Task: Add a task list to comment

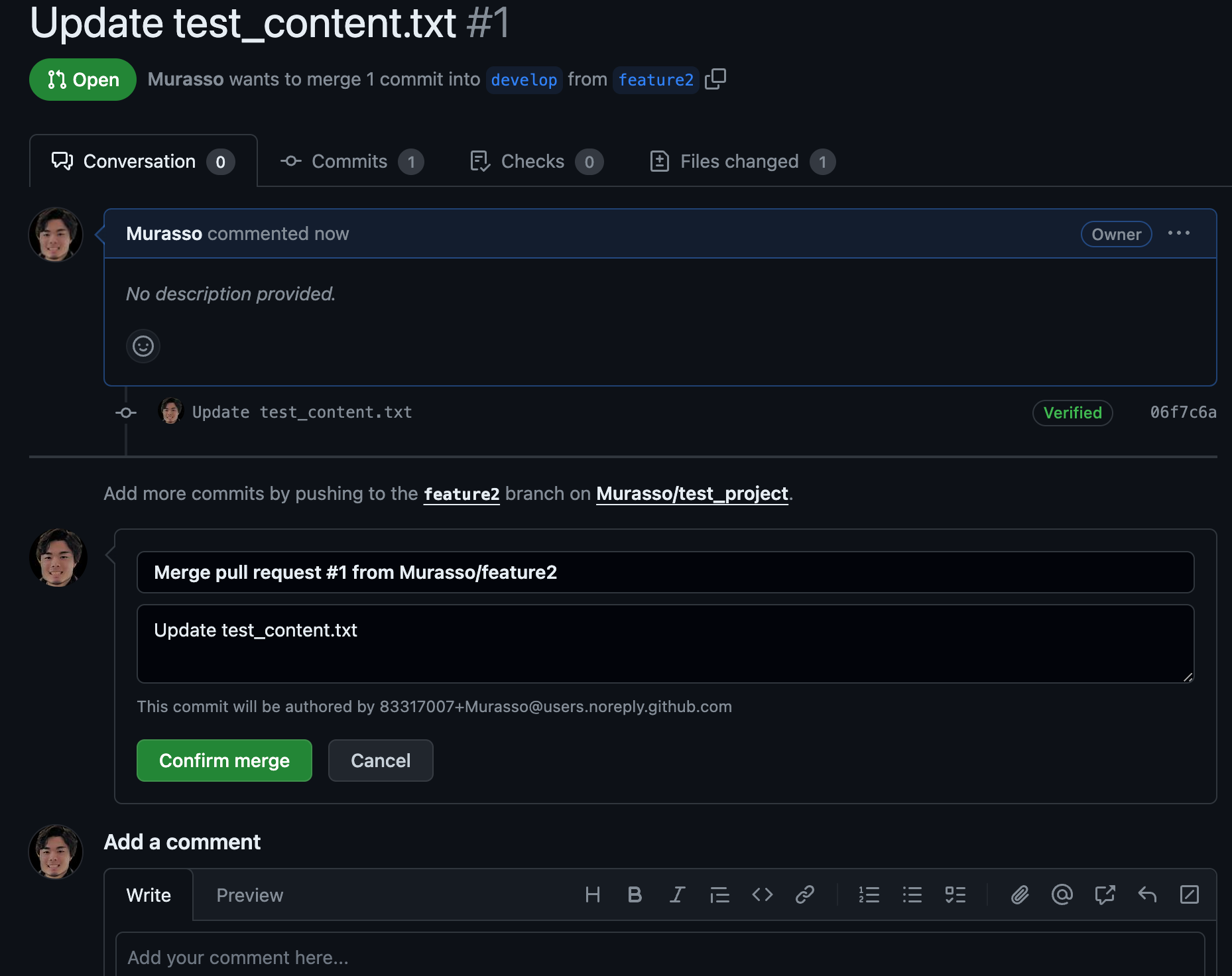Action: click(955, 895)
